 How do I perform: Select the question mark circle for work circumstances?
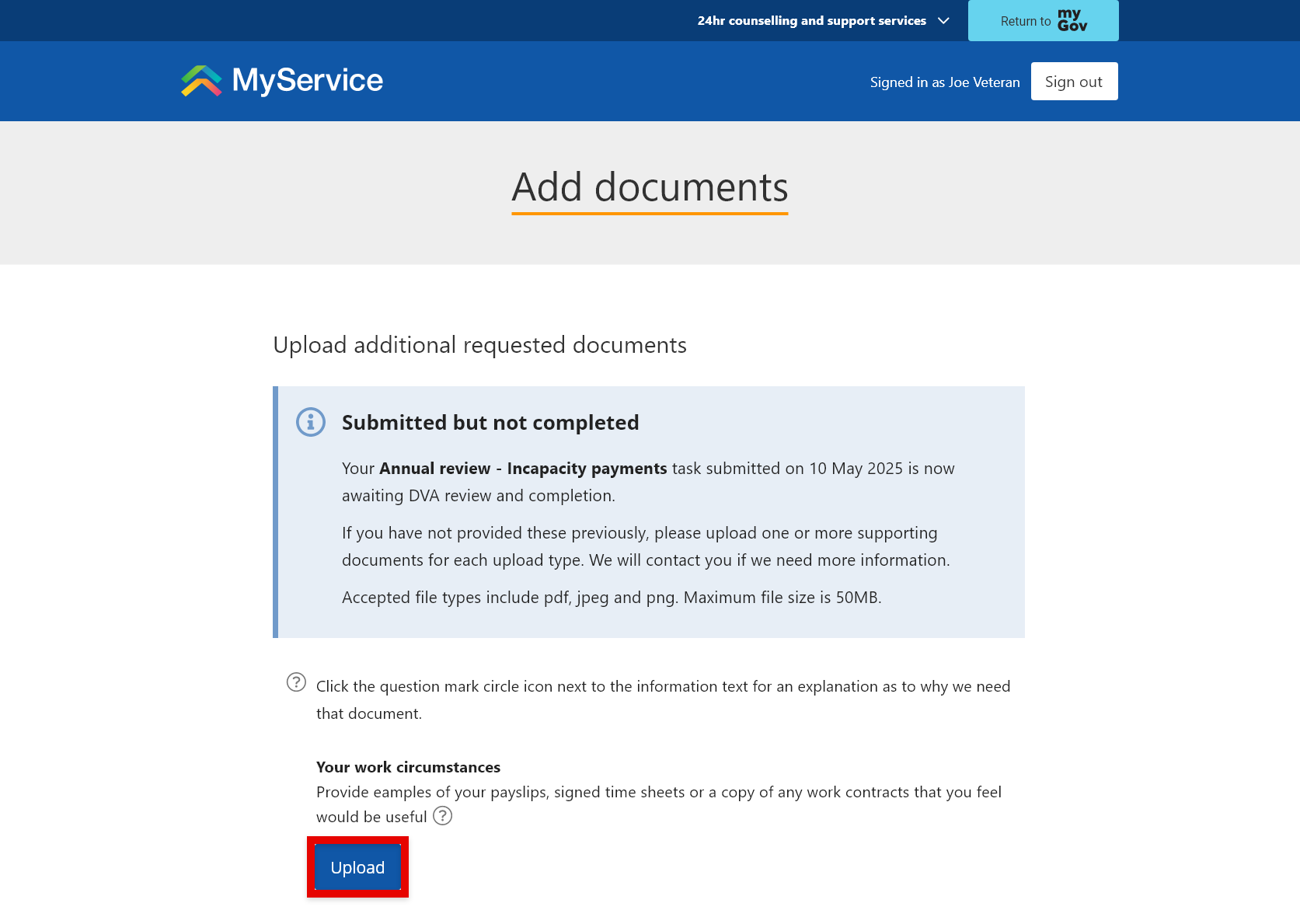coord(443,816)
